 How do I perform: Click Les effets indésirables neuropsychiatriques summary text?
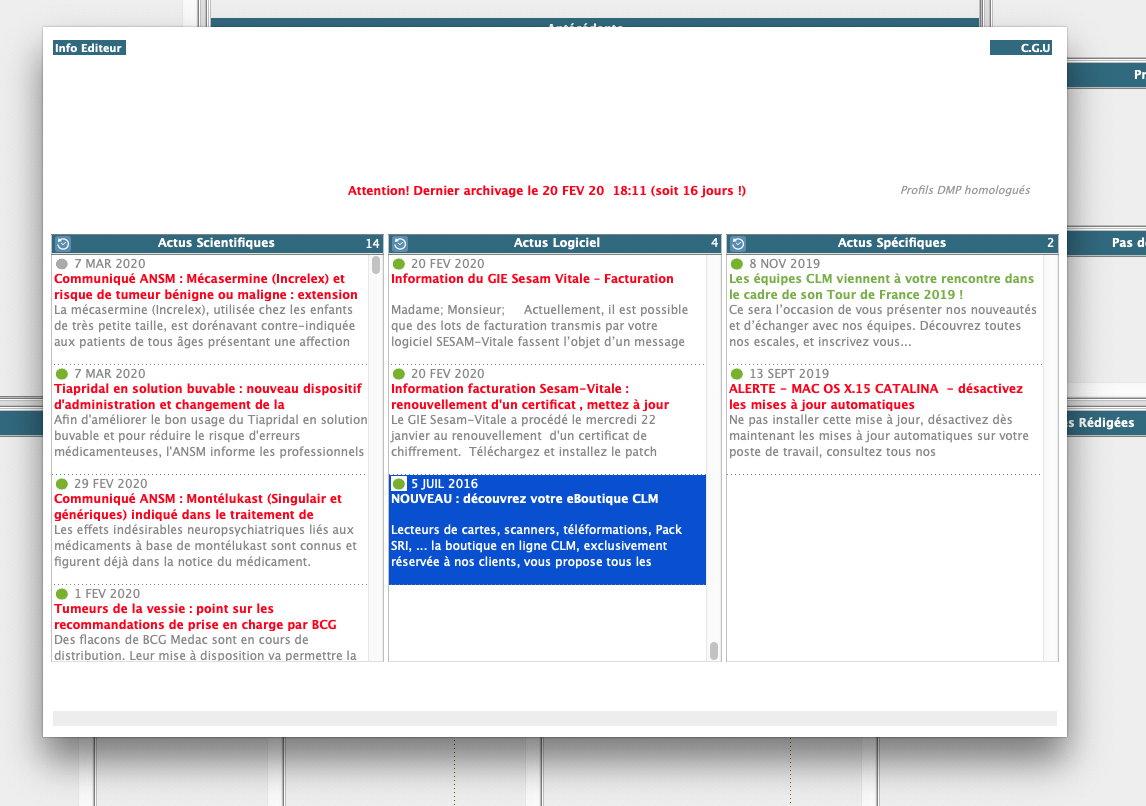point(205,546)
